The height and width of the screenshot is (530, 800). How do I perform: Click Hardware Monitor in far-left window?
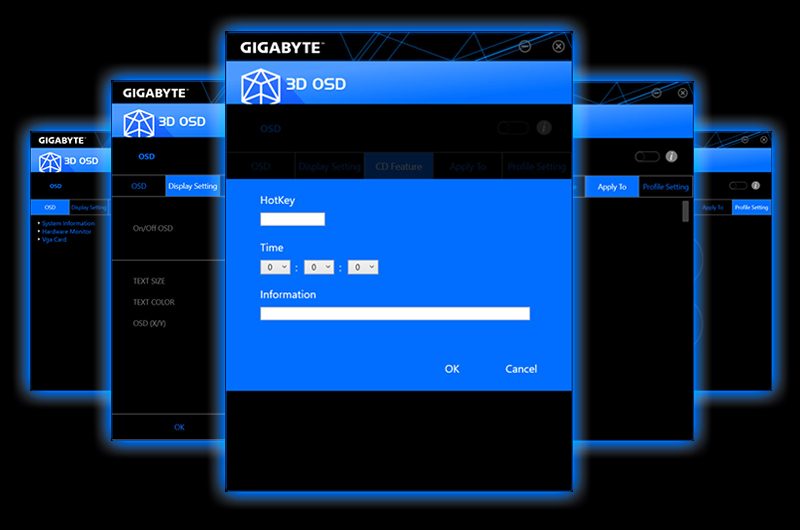click(x=67, y=232)
